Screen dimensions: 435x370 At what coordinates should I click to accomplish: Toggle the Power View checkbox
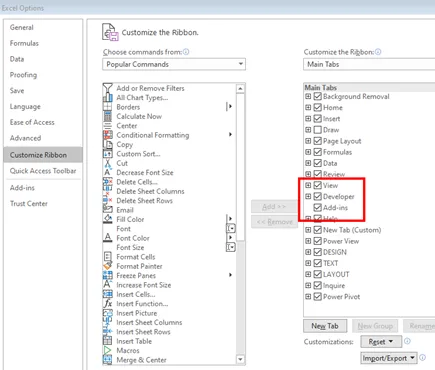pos(318,241)
